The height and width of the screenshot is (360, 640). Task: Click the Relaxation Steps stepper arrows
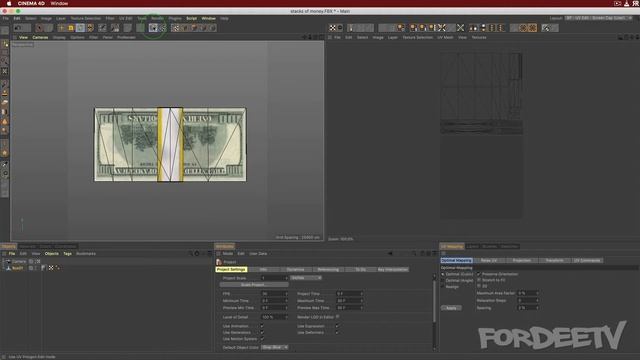(x=537, y=300)
